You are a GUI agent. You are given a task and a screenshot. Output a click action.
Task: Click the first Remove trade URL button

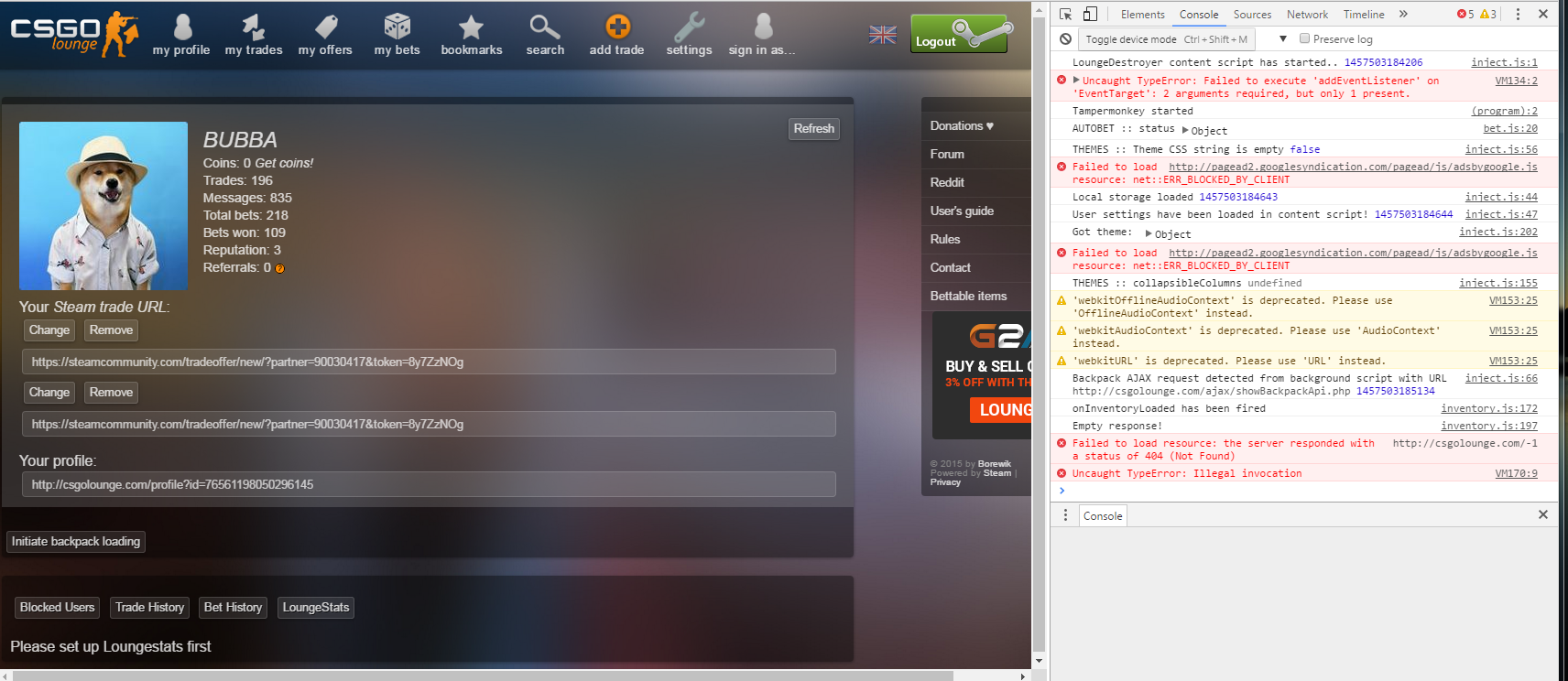point(111,330)
